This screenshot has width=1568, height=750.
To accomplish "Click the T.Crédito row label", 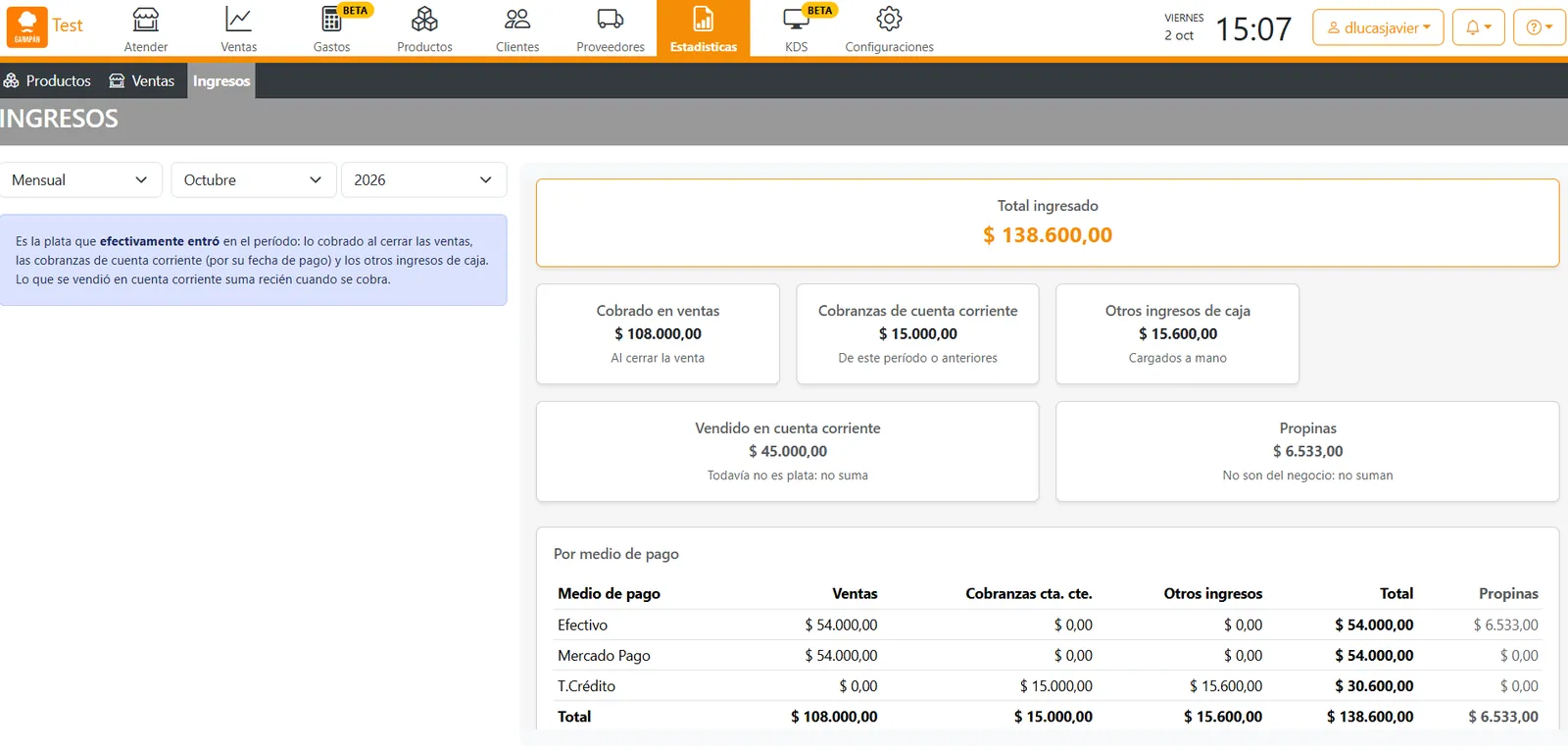I will [x=586, y=685].
